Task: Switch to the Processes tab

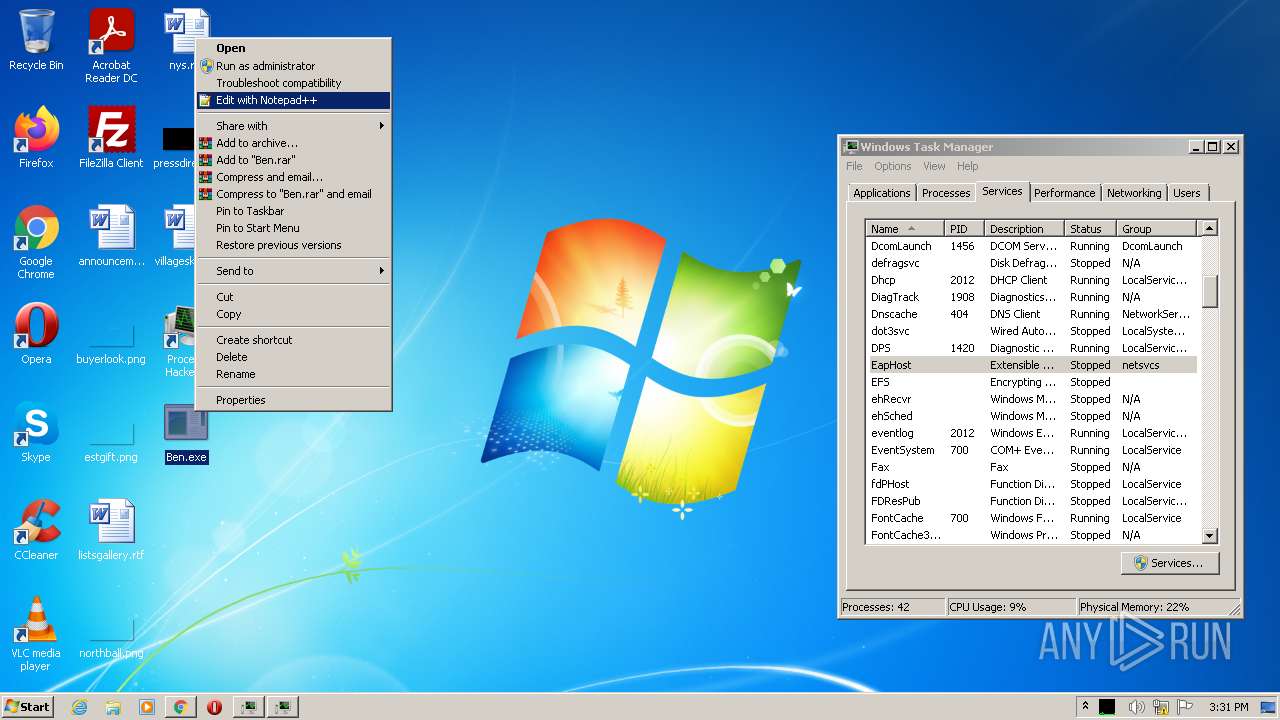Action: 946,193
